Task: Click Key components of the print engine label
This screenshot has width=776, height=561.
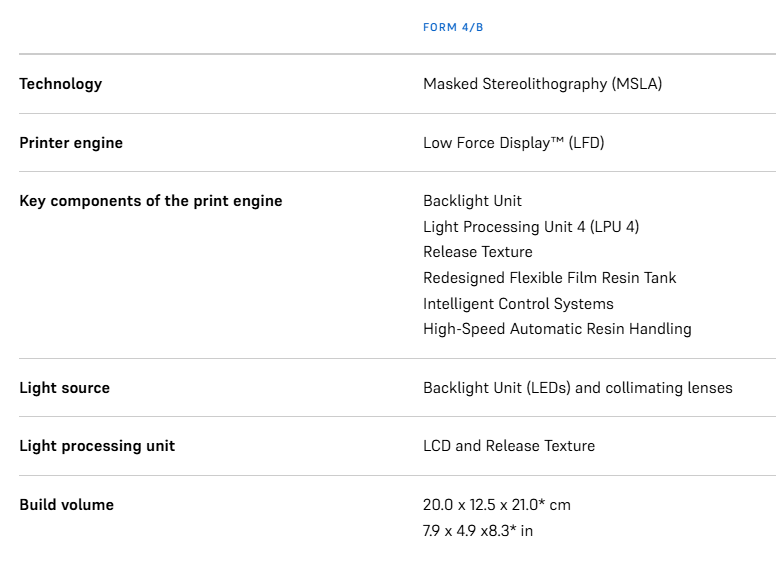Action: [x=150, y=201]
